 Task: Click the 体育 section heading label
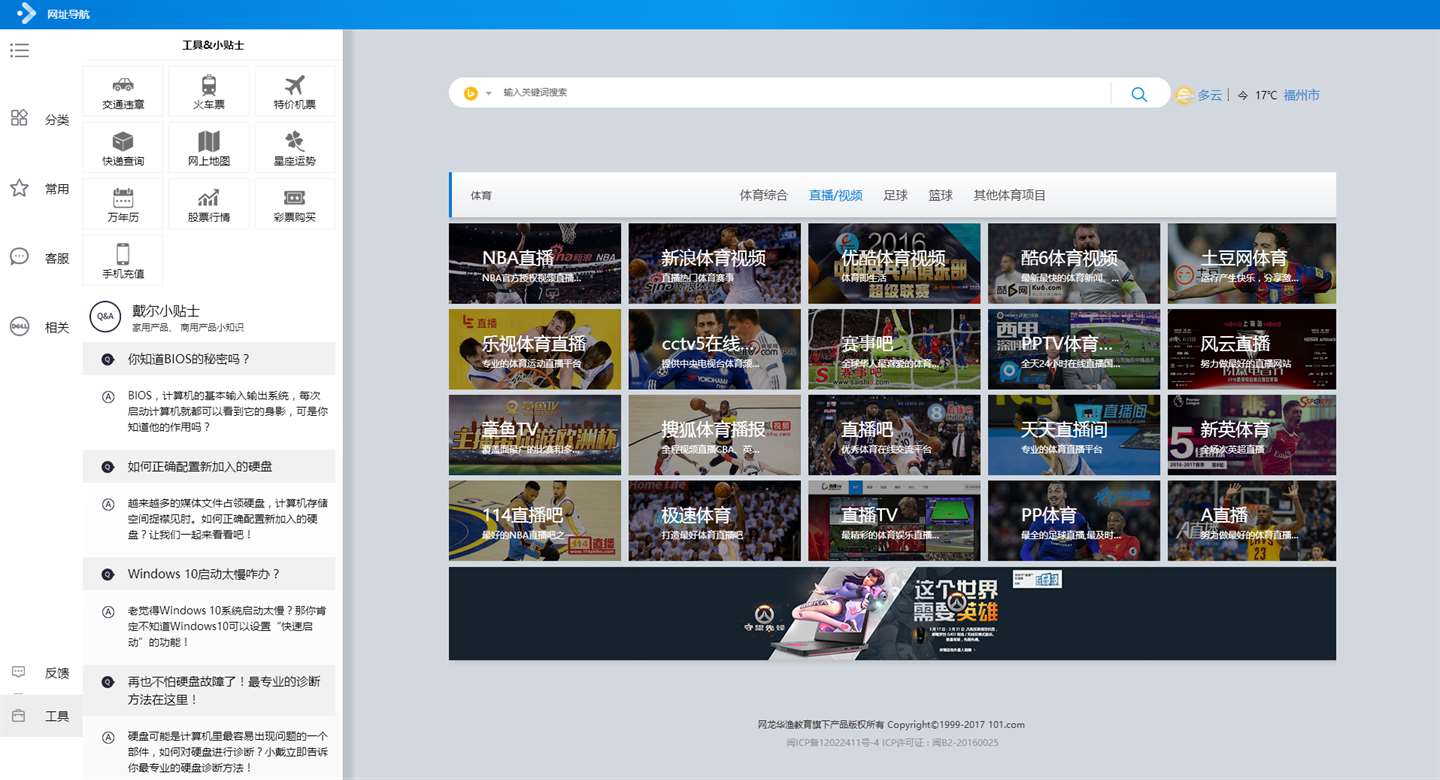481,196
